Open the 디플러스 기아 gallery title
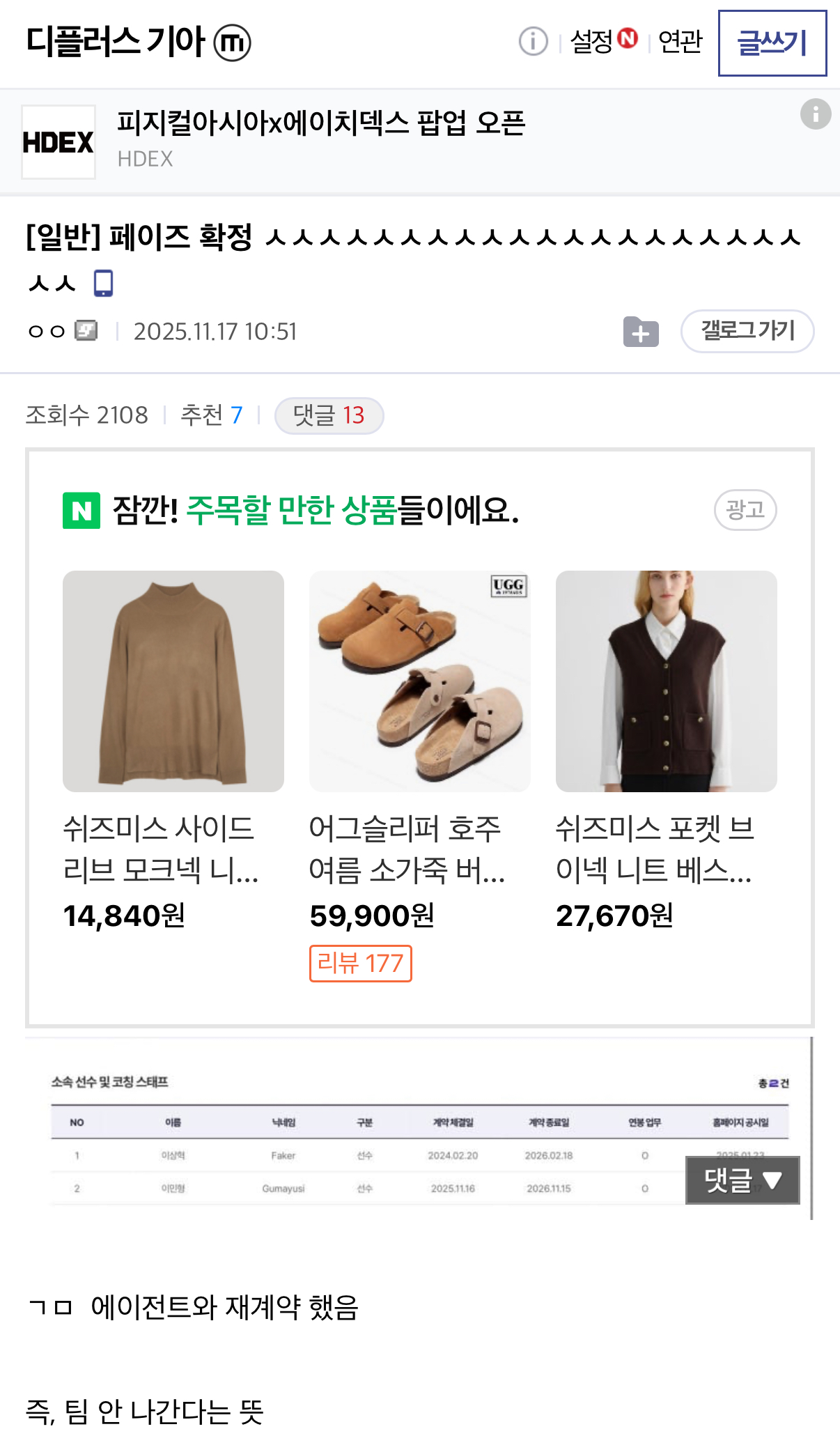The width and height of the screenshot is (840, 1452). point(116,42)
